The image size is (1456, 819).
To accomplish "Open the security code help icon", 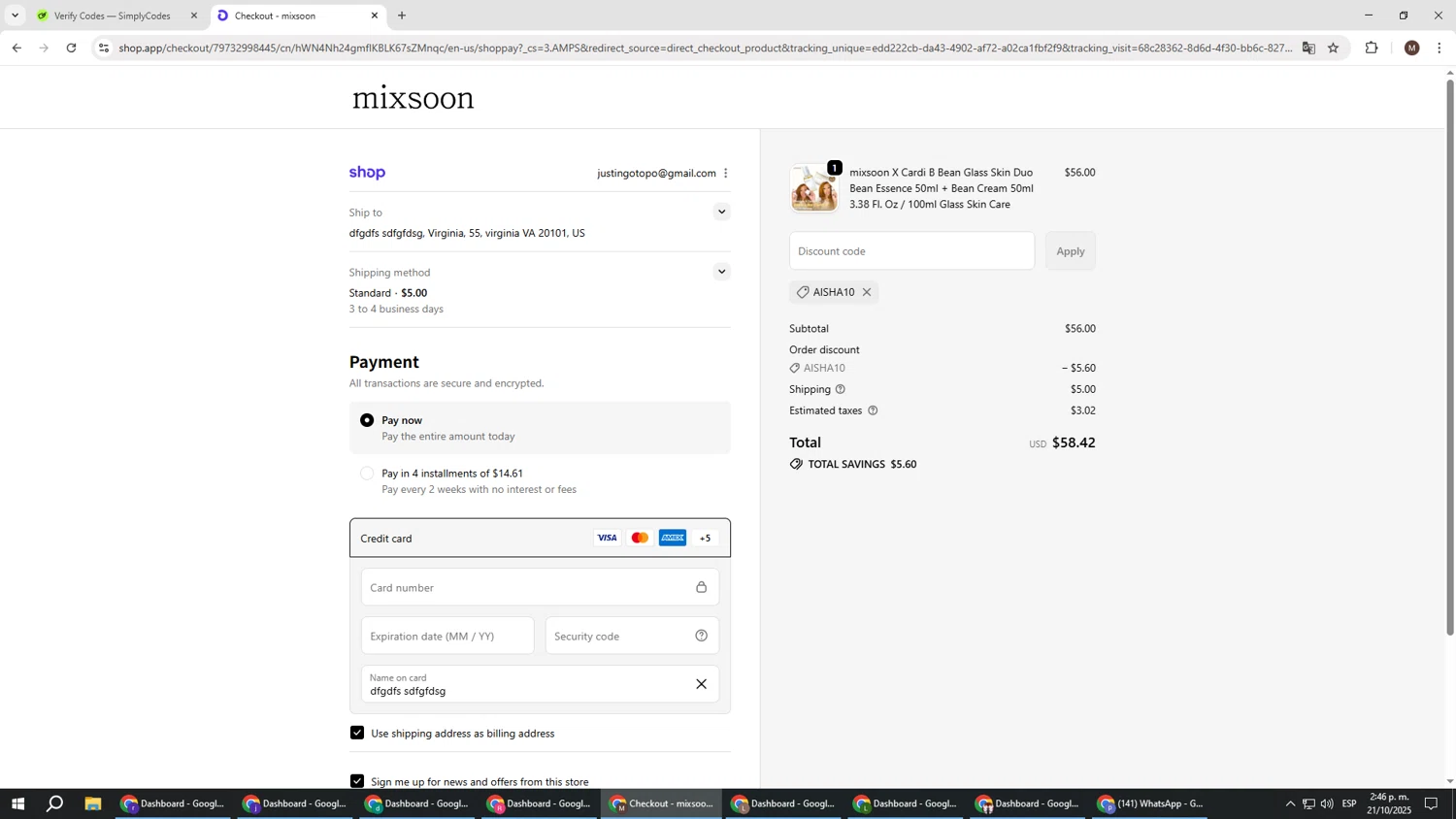I will 701,636.
